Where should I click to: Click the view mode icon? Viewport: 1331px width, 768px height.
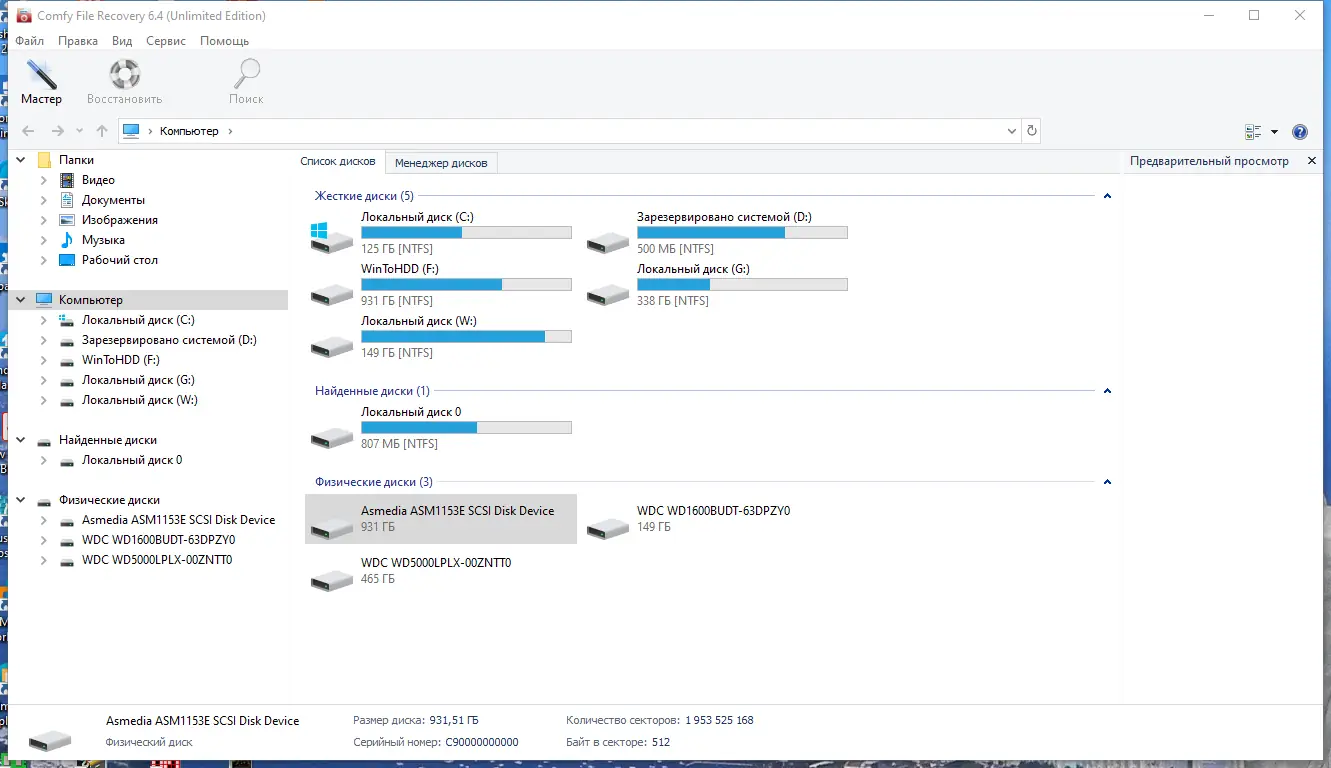[1253, 132]
